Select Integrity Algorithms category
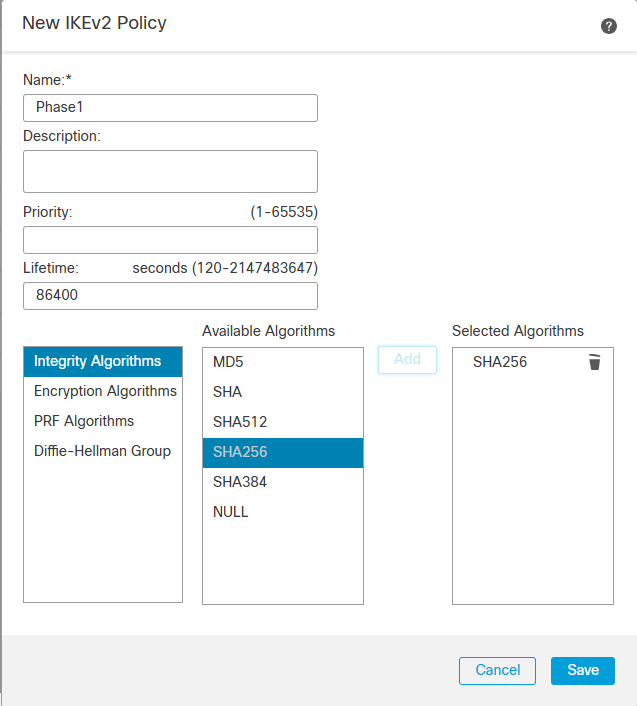The height and width of the screenshot is (706, 637). [x=103, y=361]
